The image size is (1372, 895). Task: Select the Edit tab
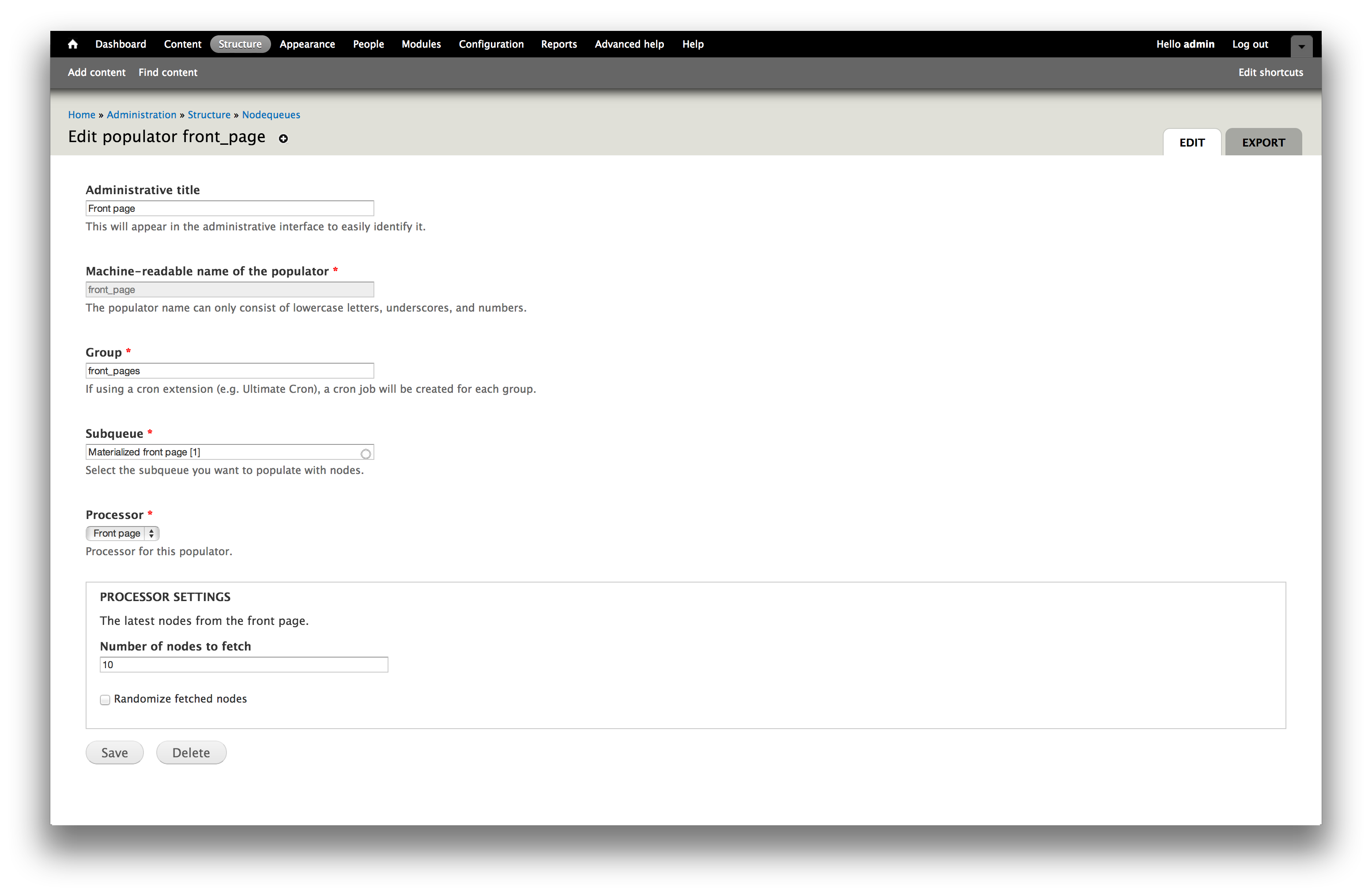(x=1191, y=143)
